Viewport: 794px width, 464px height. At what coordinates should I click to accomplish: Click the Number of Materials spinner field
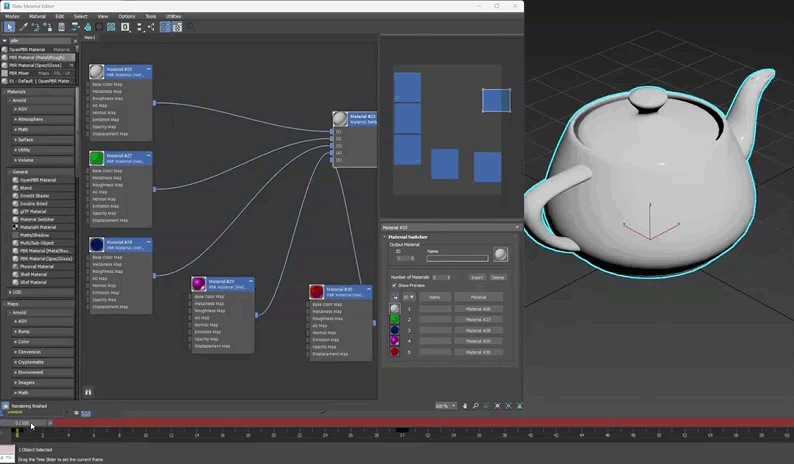(441, 278)
